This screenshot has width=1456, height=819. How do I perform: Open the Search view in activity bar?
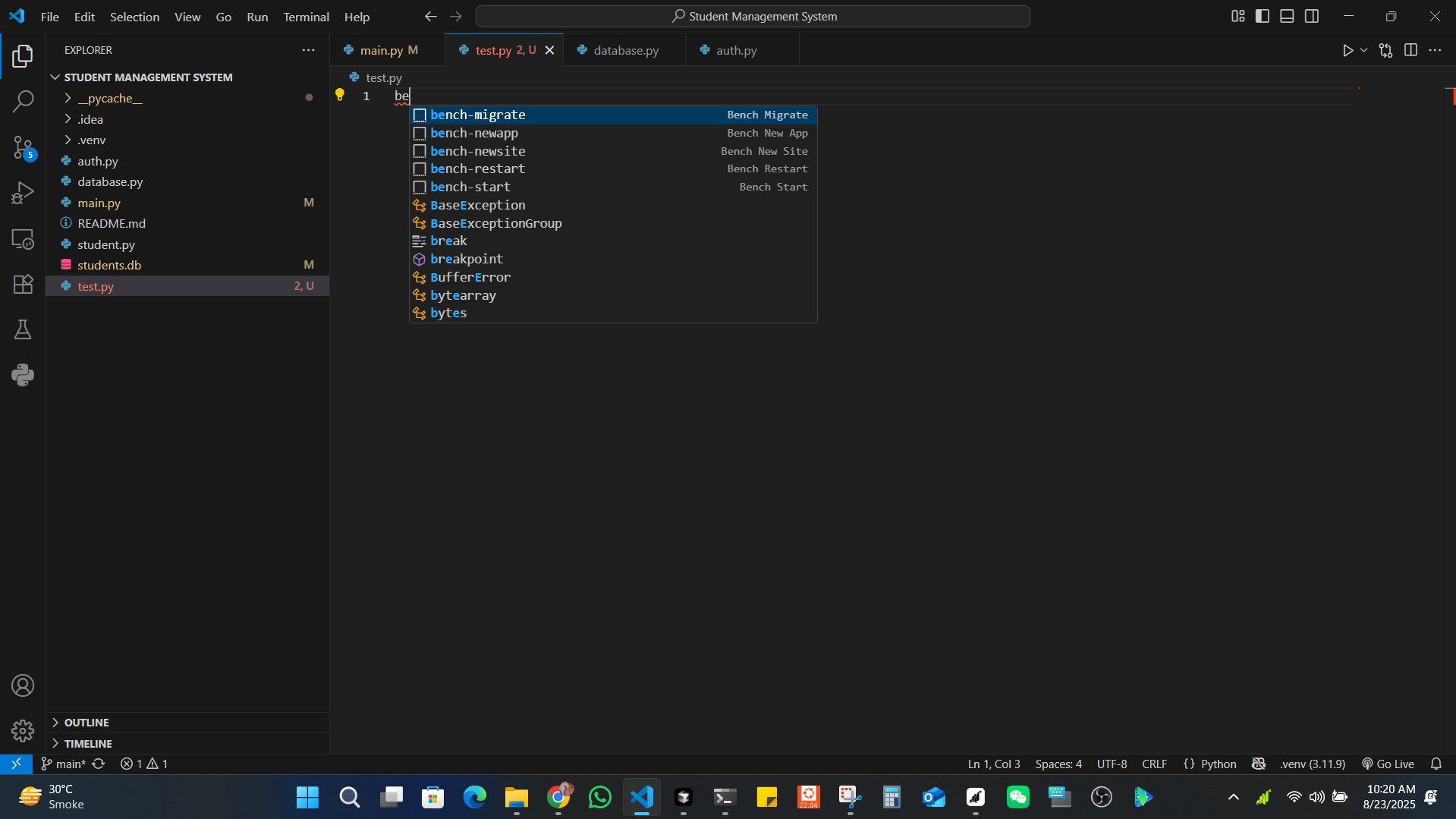click(x=23, y=101)
